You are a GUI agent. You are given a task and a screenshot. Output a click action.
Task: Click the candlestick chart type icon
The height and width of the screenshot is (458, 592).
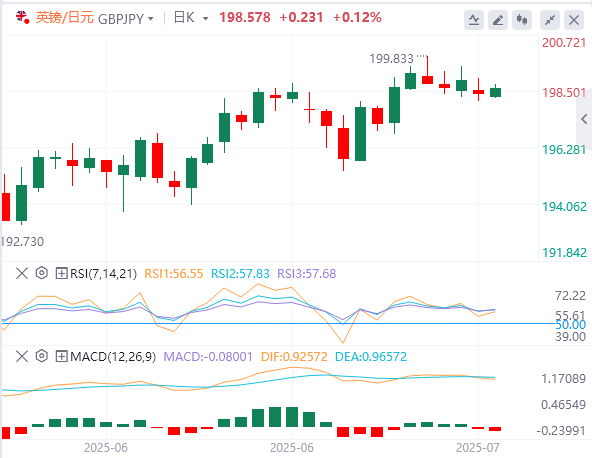coord(522,20)
